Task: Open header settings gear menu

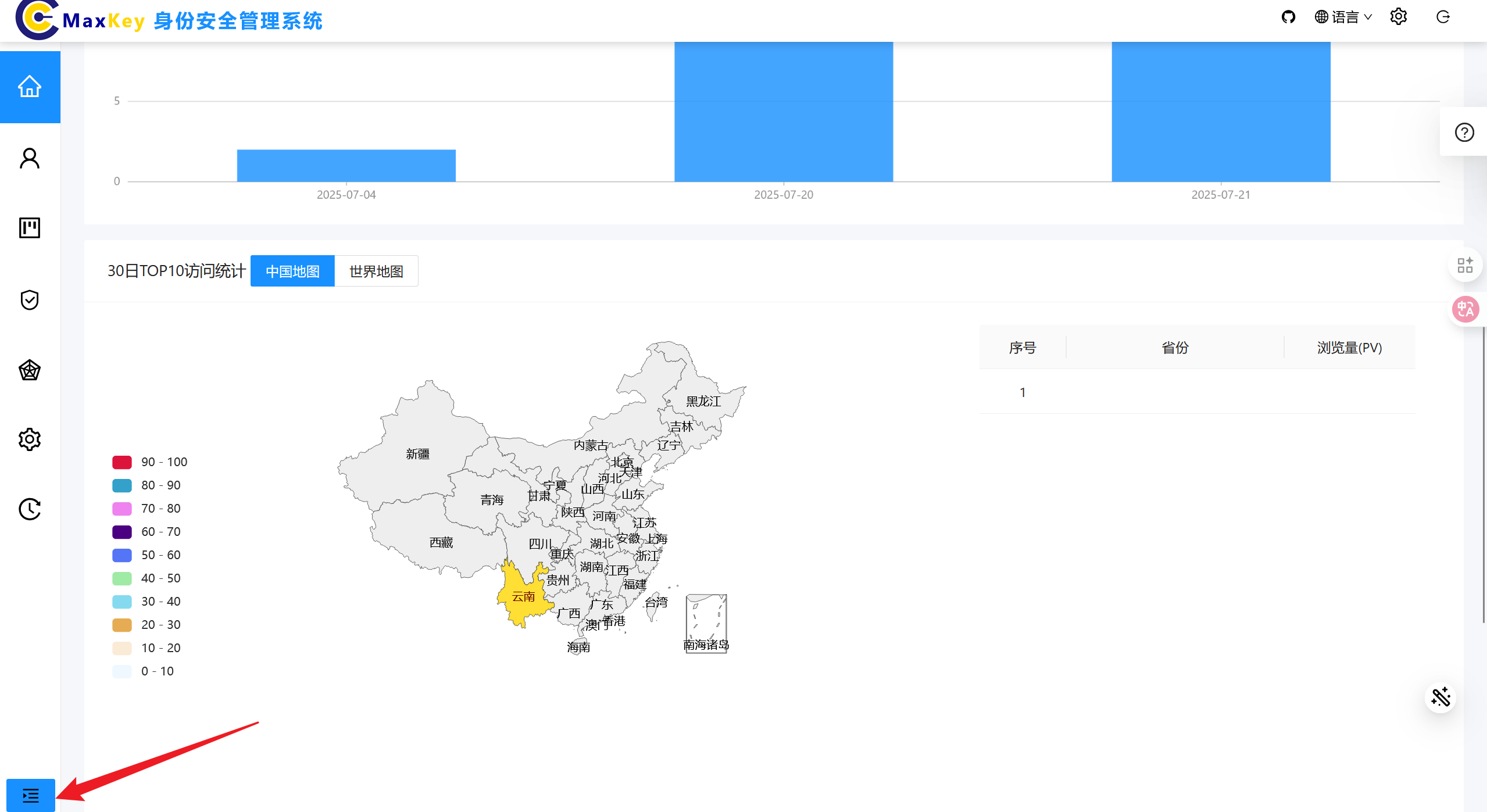Action: pyautogui.click(x=1398, y=17)
